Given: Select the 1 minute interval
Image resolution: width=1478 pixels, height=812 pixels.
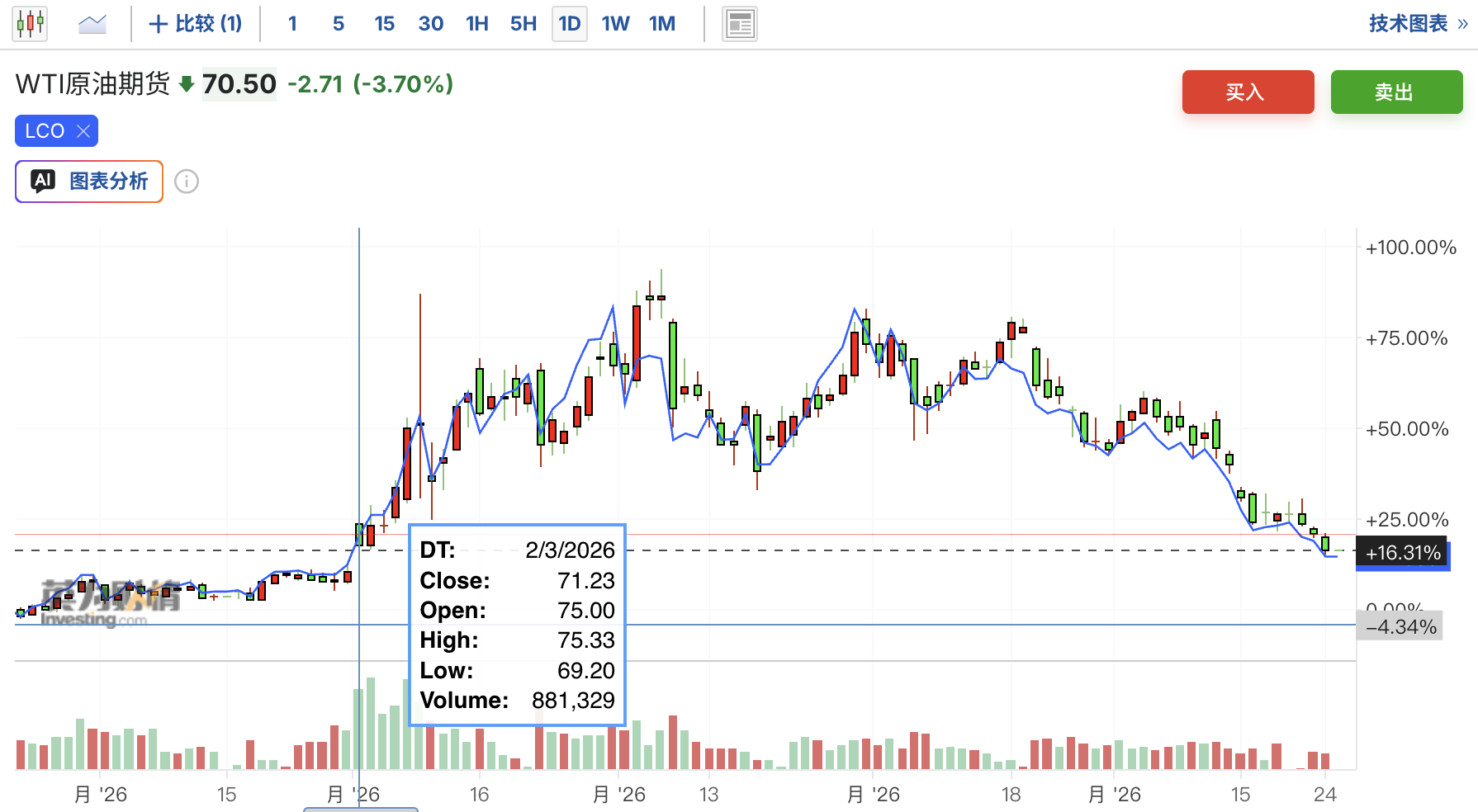Looking at the screenshot, I should [292, 24].
